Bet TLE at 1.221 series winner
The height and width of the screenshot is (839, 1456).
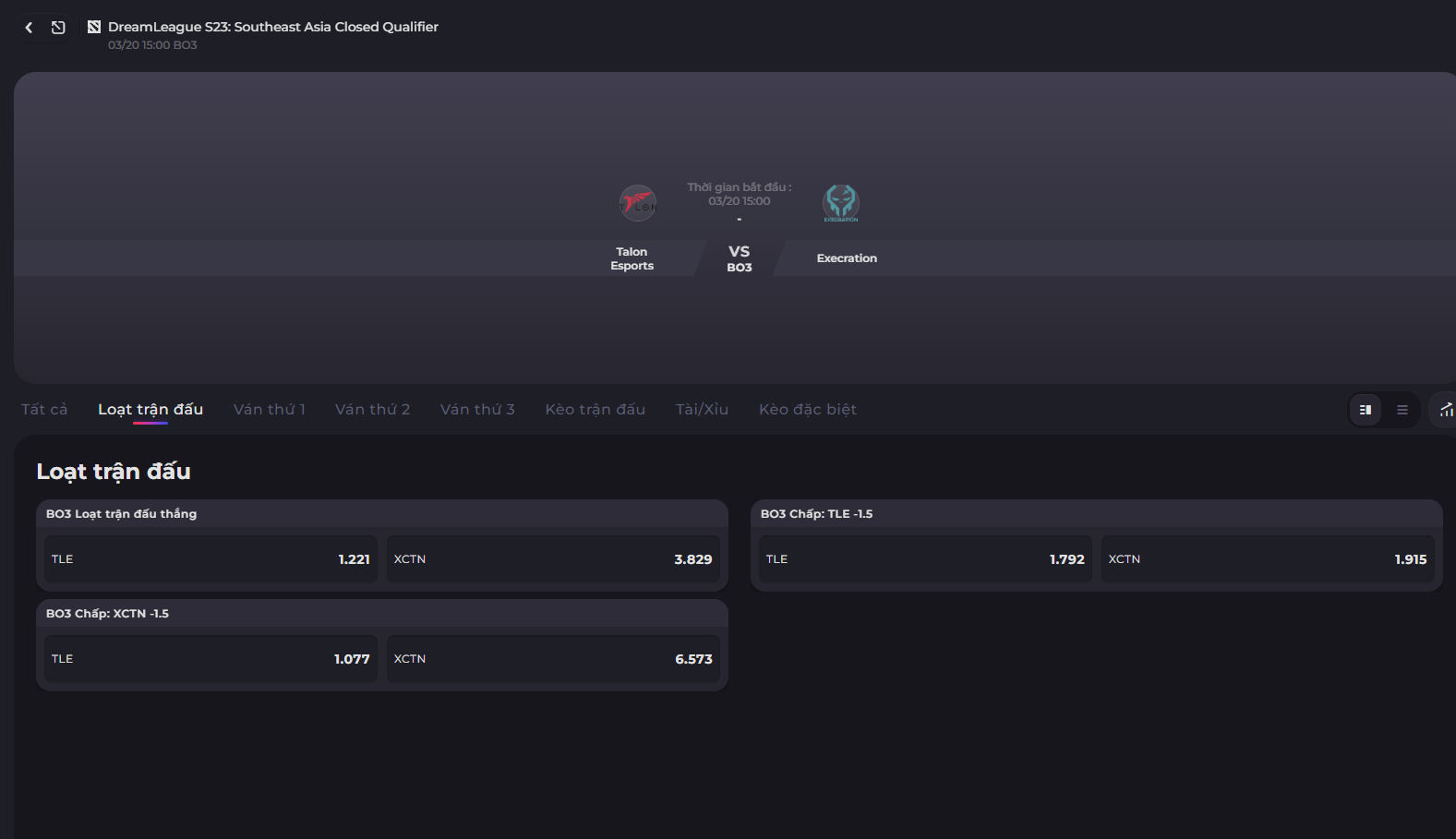(211, 559)
